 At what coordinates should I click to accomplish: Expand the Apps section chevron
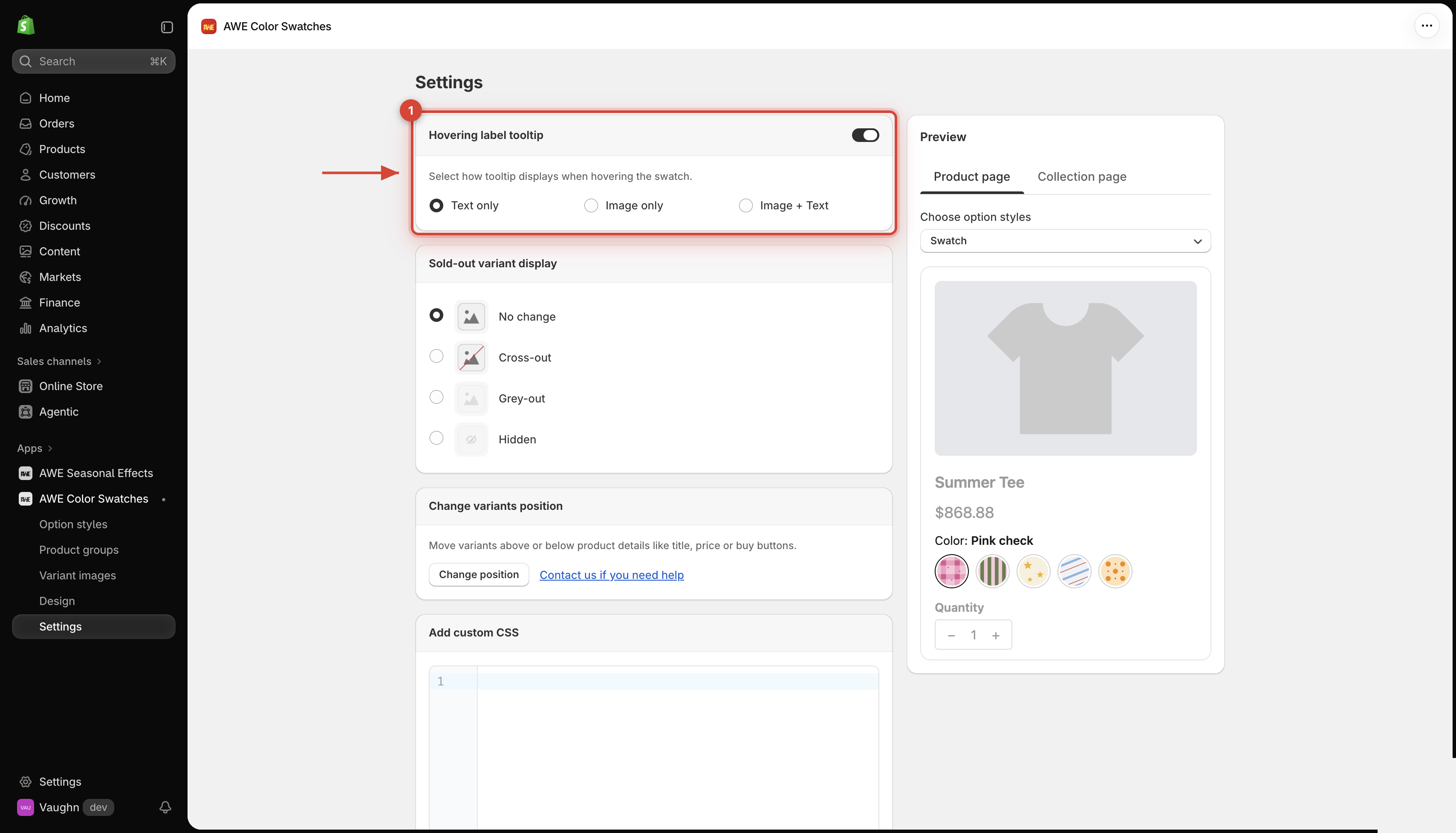coord(50,448)
